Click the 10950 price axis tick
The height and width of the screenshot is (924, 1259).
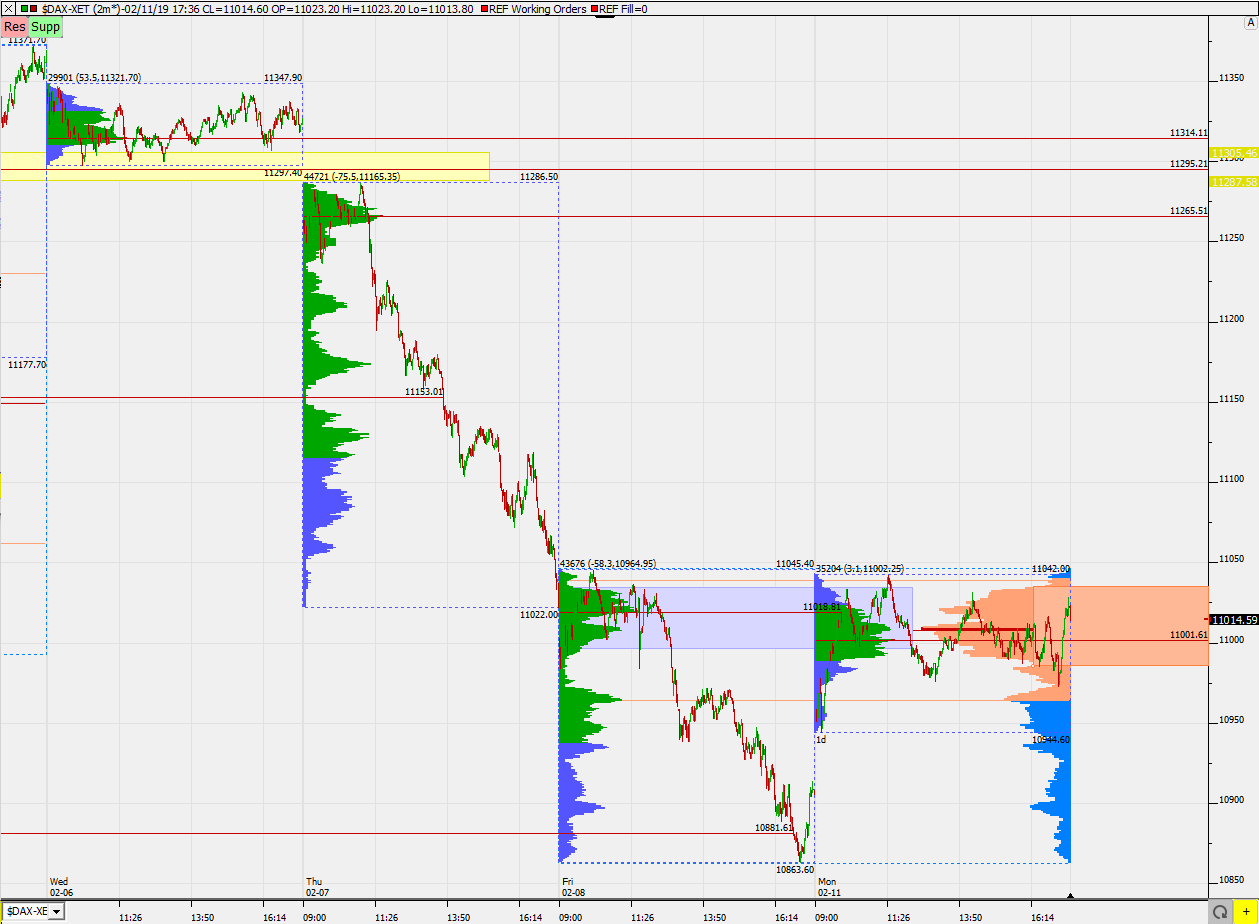click(x=1232, y=720)
